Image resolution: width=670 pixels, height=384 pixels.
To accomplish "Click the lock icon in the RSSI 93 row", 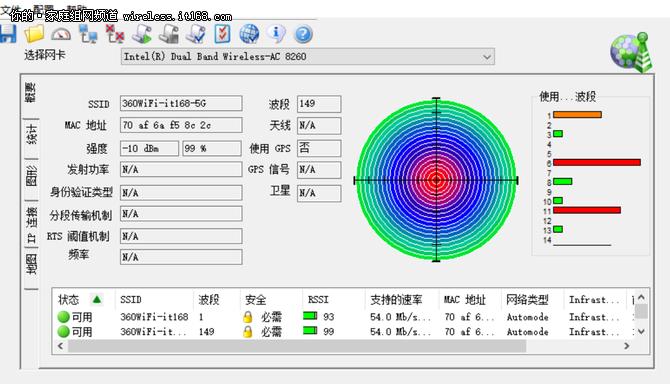I will 247,317.
